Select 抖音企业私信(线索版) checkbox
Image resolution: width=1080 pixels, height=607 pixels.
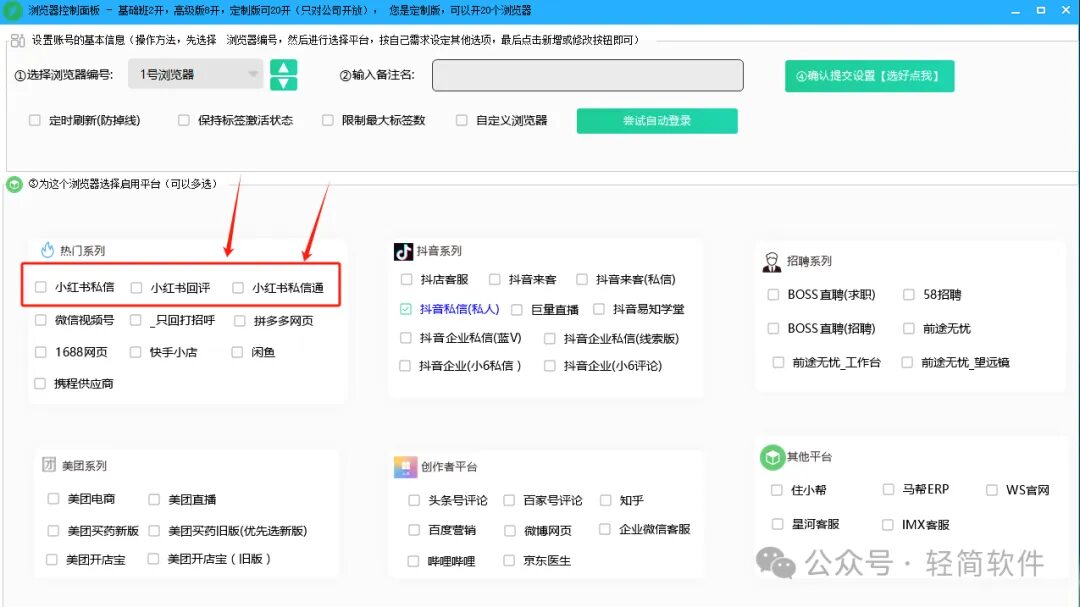tap(550, 338)
